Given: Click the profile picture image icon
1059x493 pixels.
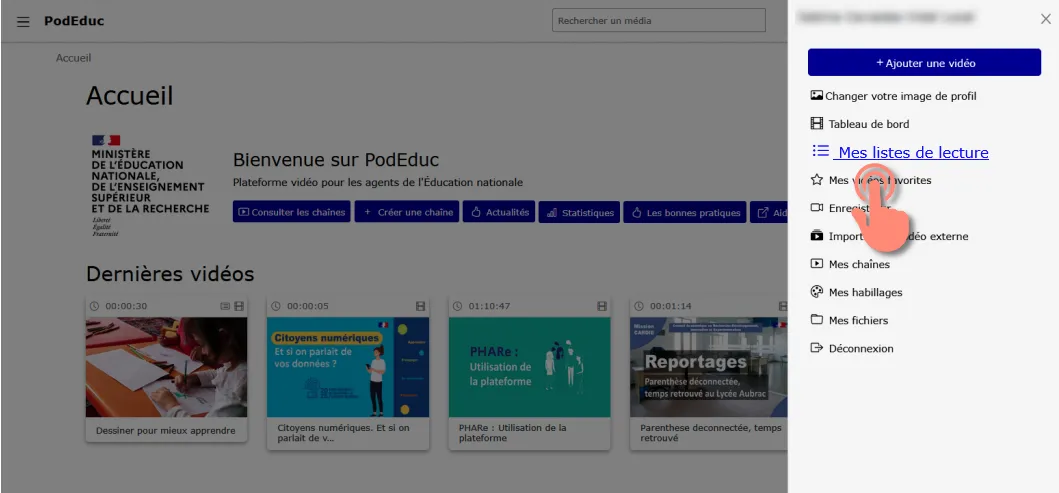Looking at the screenshot, I should [x=817, y=96].
